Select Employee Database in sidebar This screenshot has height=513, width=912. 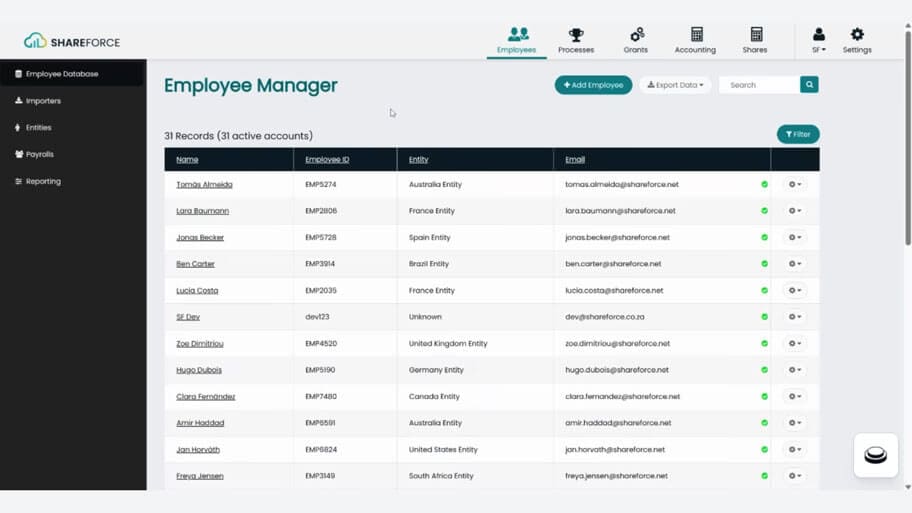72,74
